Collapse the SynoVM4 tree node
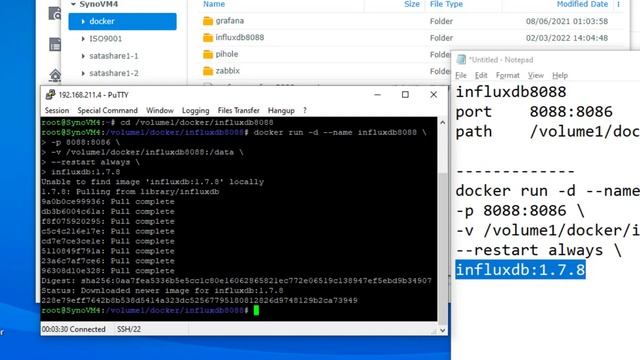The width and height of the screenshot is (640, 360). click(73, 4)
